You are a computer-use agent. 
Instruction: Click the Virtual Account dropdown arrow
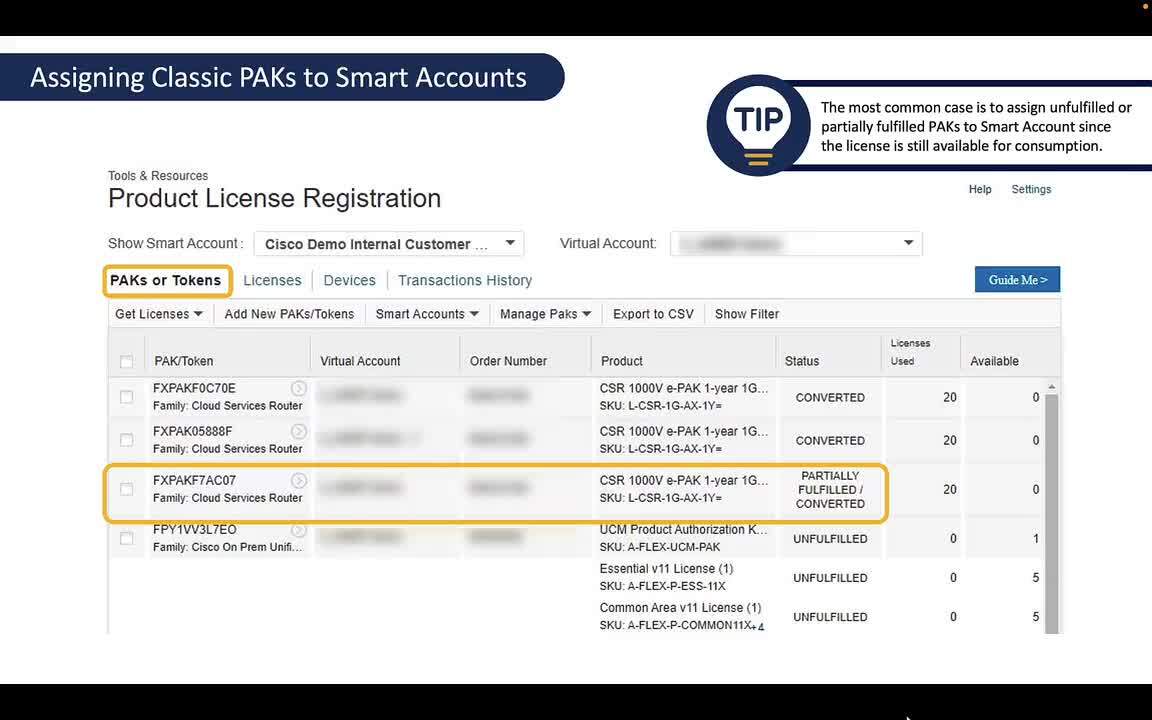(x=908, y=242)
